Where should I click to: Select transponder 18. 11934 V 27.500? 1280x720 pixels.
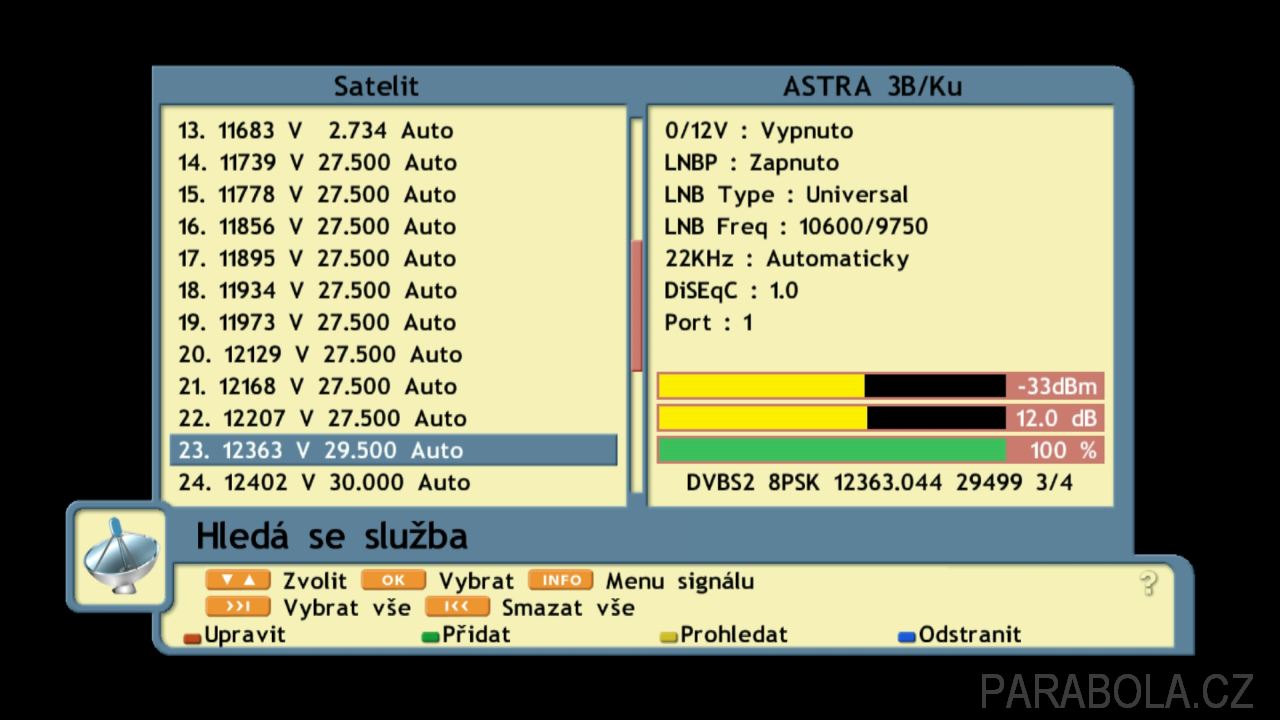click(x=393, y=290)
